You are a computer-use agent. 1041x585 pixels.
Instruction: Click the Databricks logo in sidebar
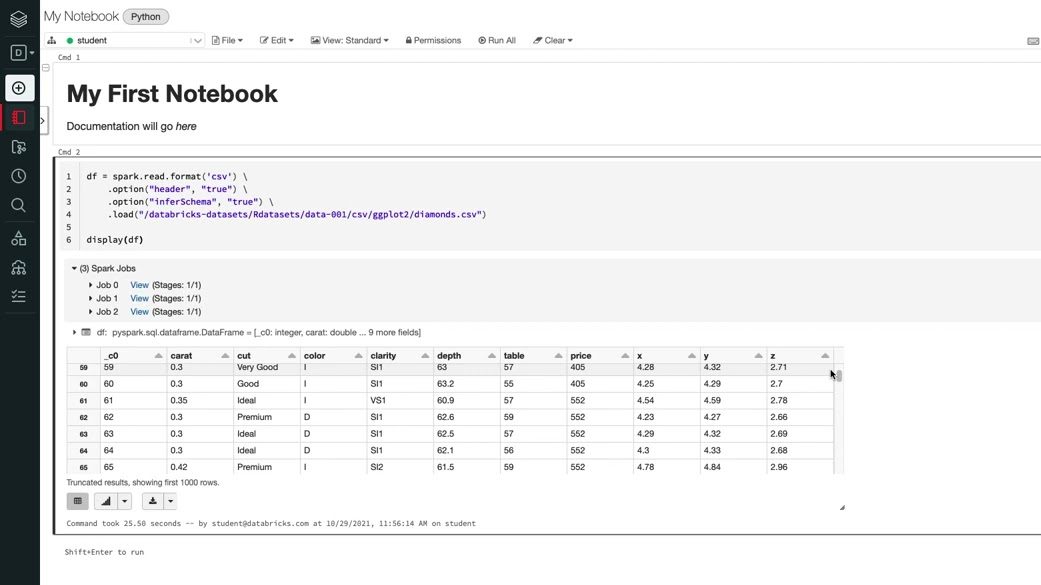[18, 18]
